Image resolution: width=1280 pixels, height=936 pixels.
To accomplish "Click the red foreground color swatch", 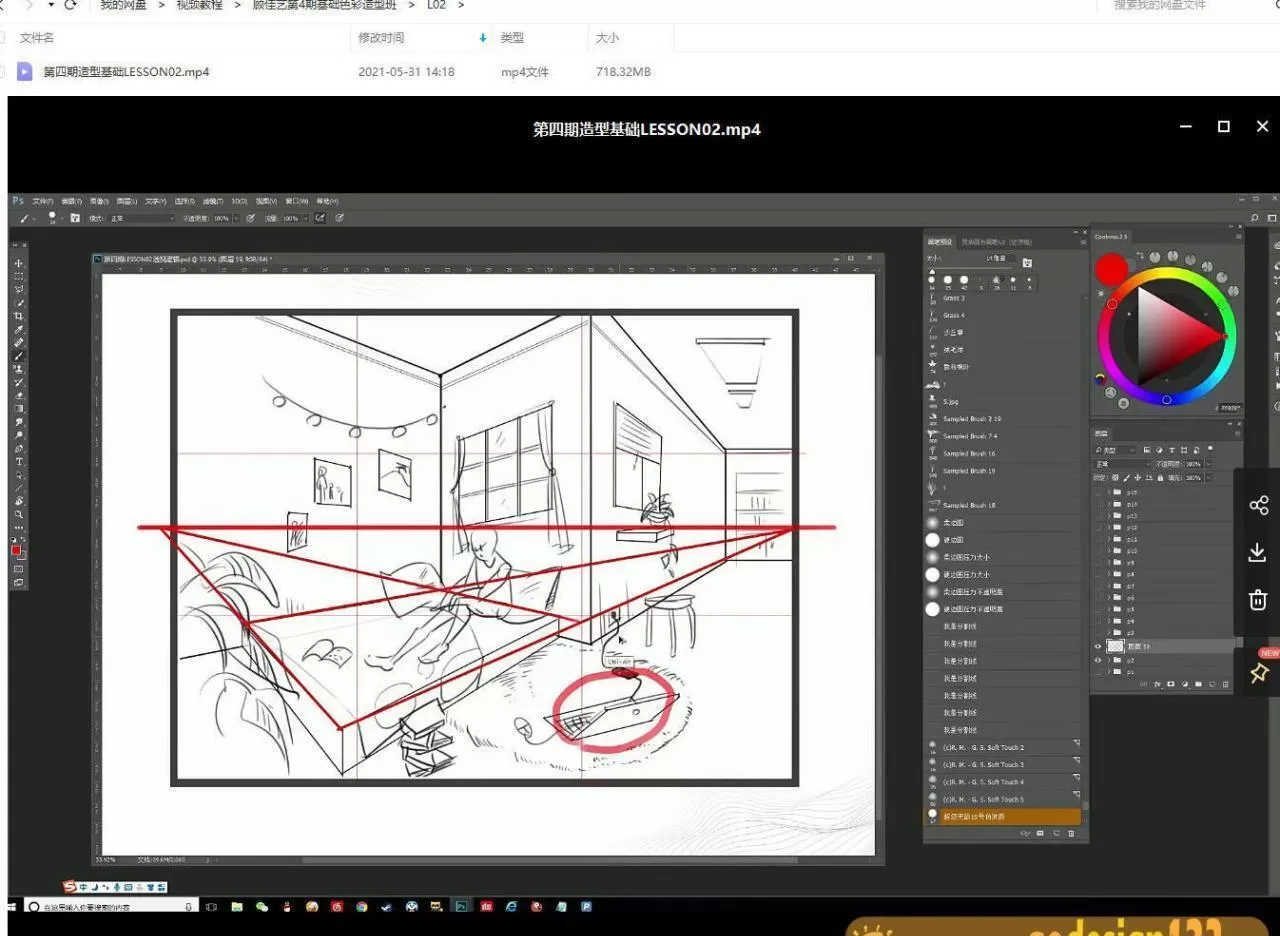I will 16,550.
